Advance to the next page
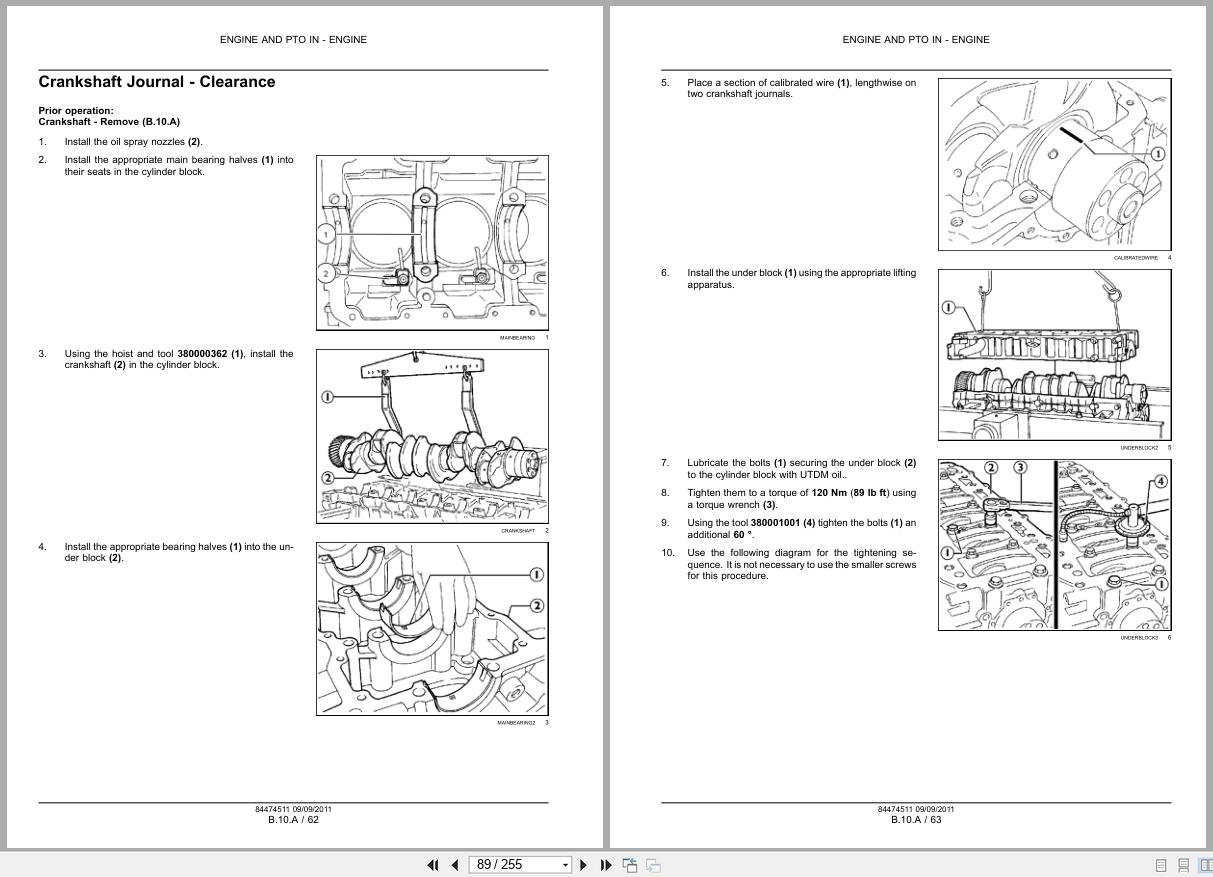The width and height of the screenshot is (1213, 877). tap(583, 864)
